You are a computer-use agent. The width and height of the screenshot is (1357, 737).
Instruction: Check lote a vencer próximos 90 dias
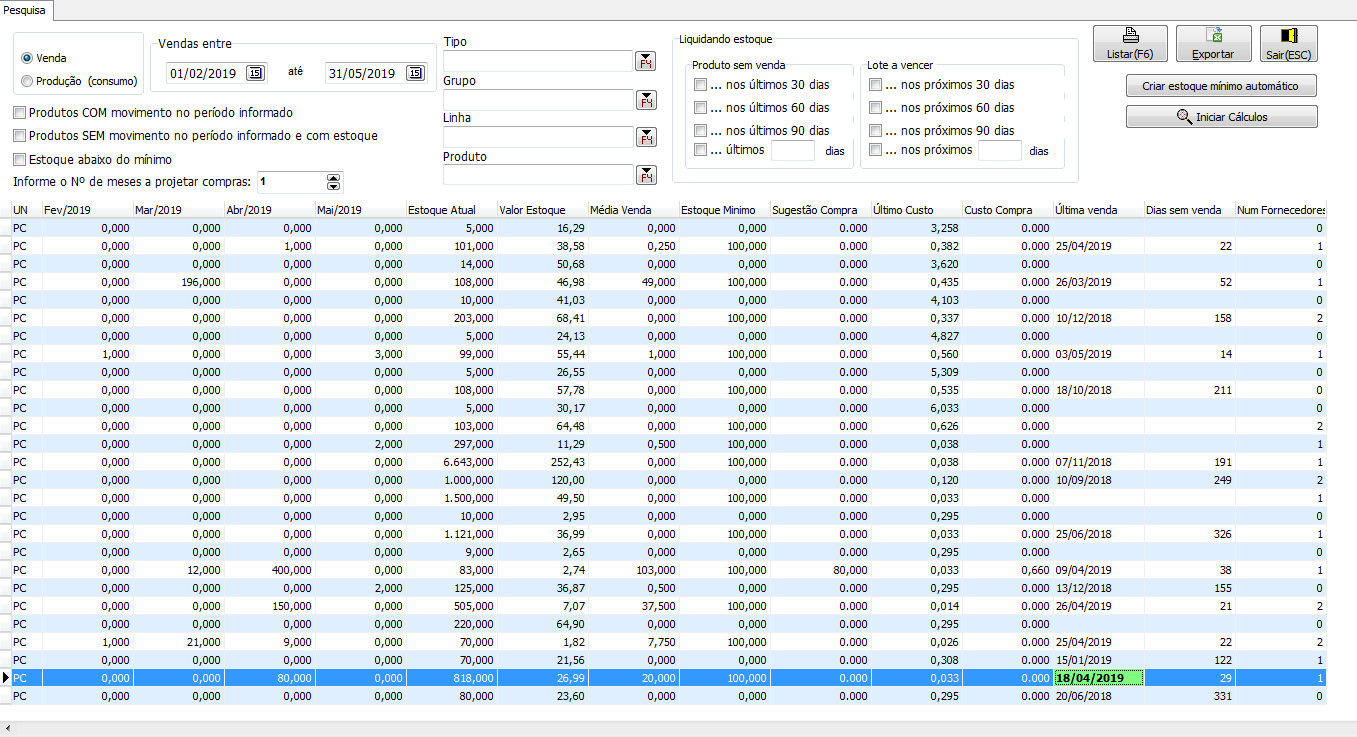click(876, 131)
